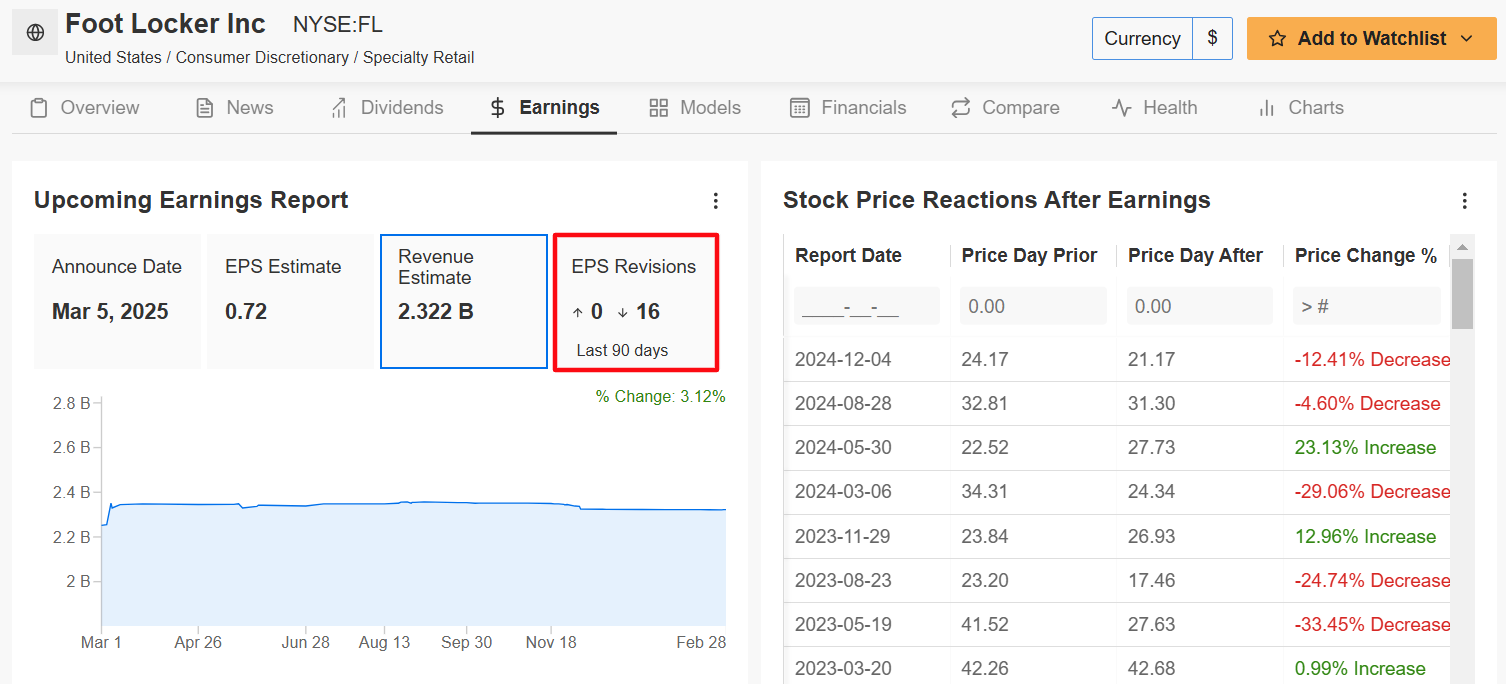Open the Charts tab
This screenshot has width=1506, height=684.
1301,108
